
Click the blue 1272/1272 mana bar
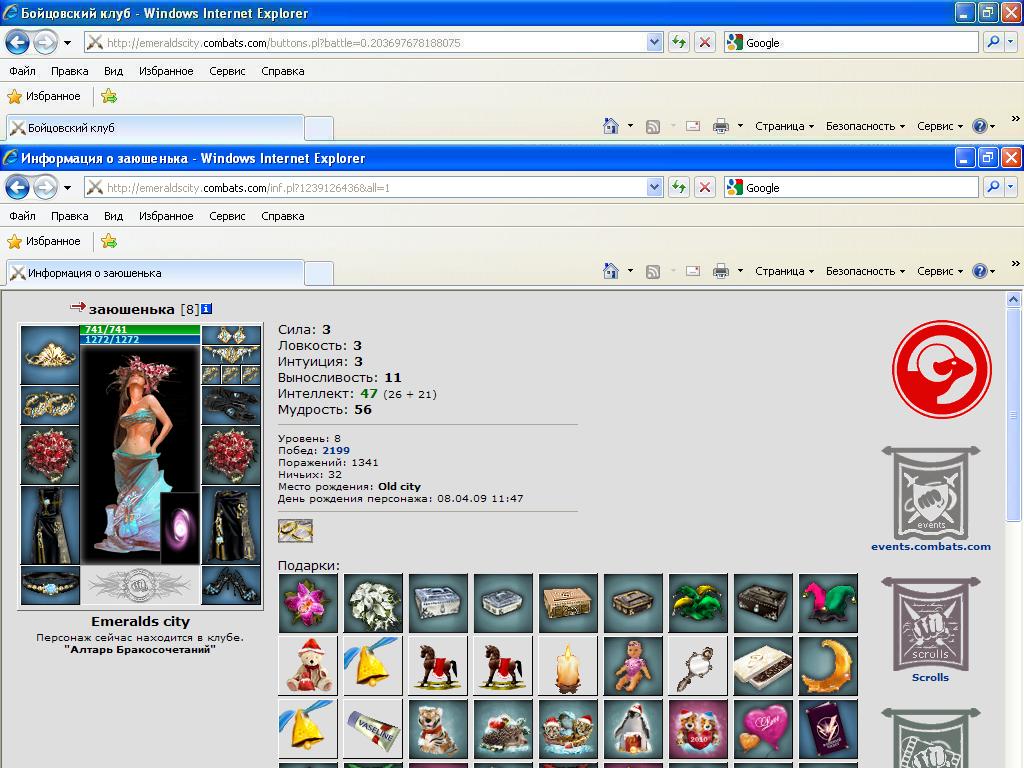tap(140, 340)
